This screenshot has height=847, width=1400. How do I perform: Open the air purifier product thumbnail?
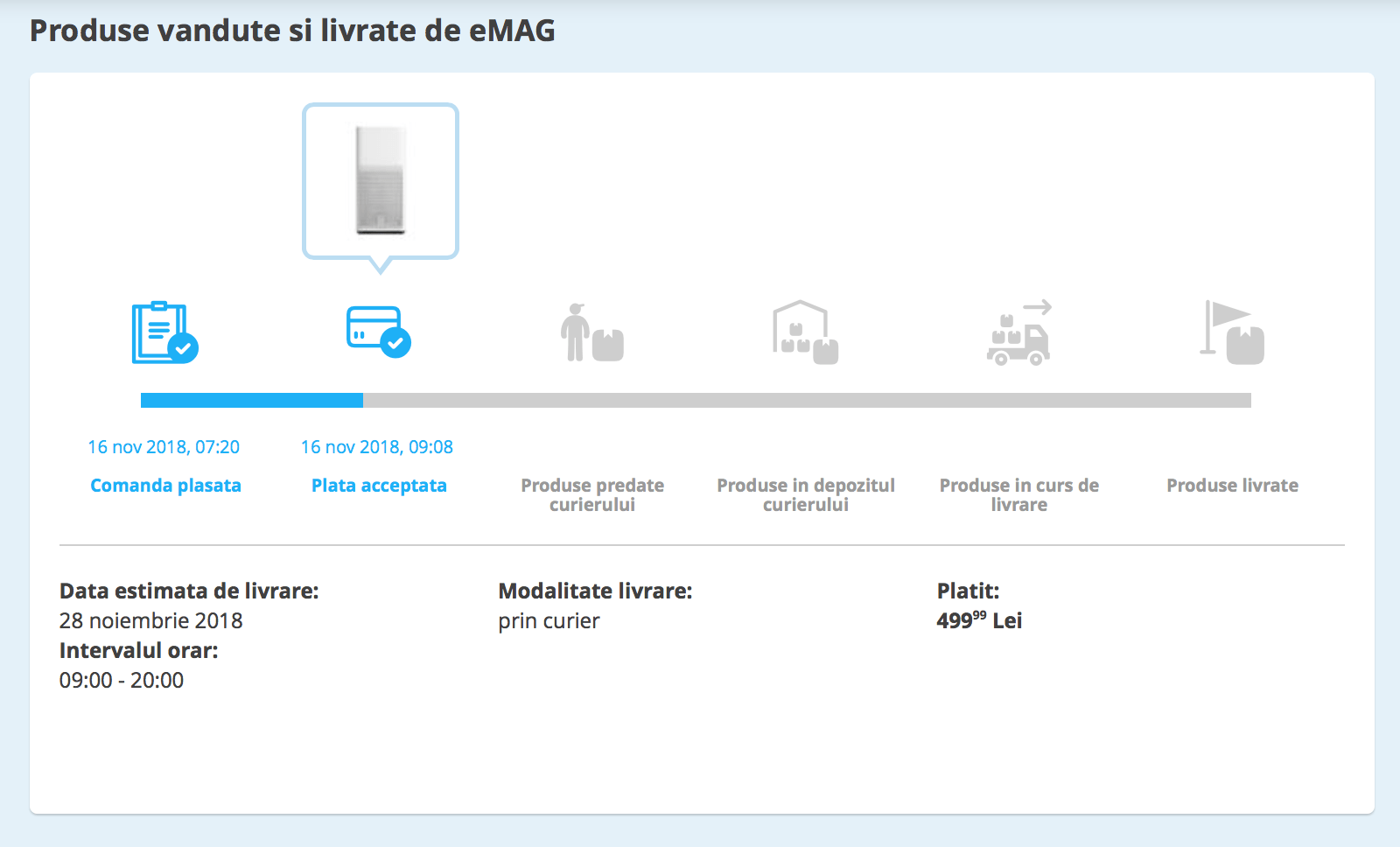pos(381,181)
